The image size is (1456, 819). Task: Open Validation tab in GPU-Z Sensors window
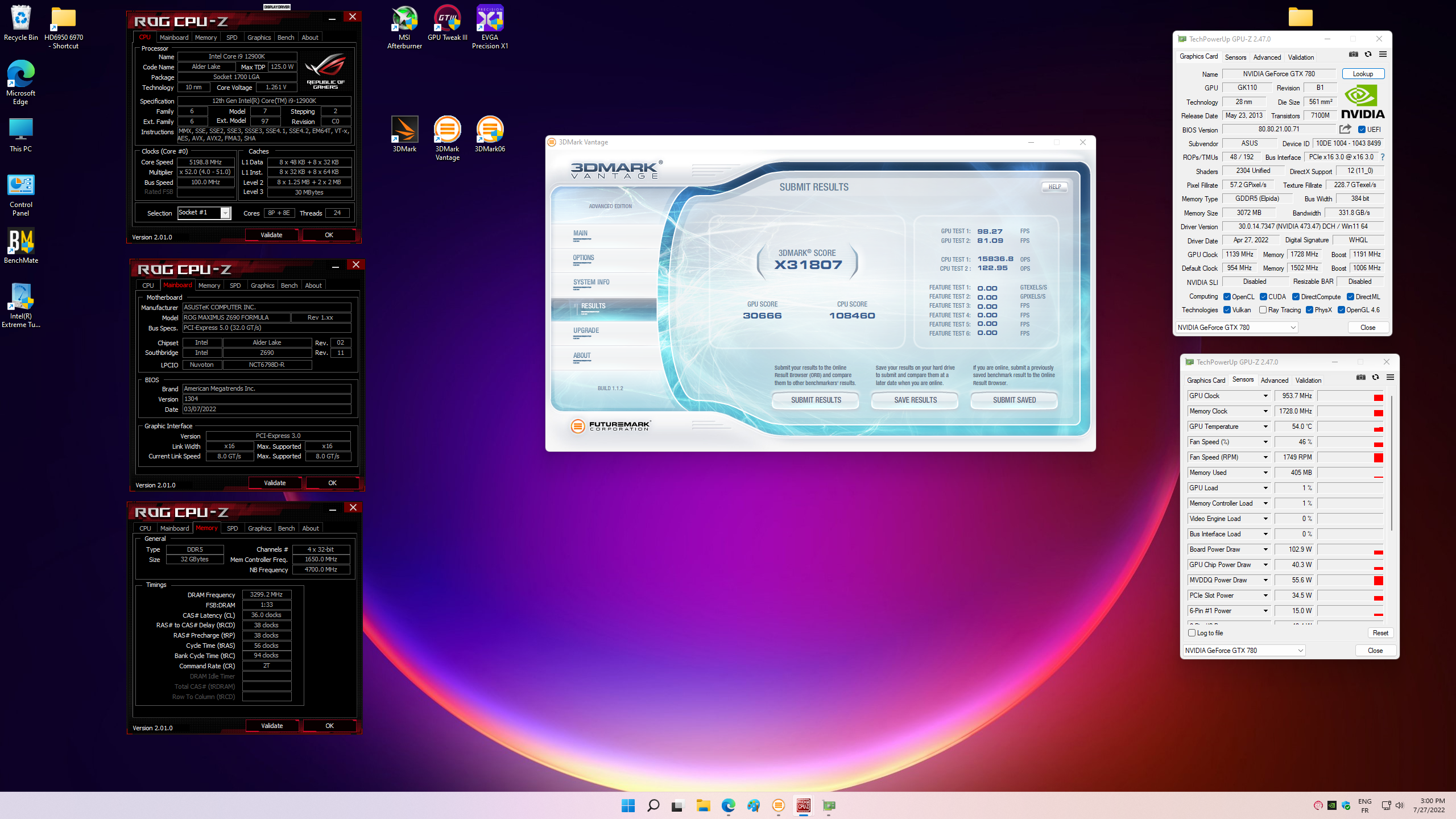point(1308,380)
